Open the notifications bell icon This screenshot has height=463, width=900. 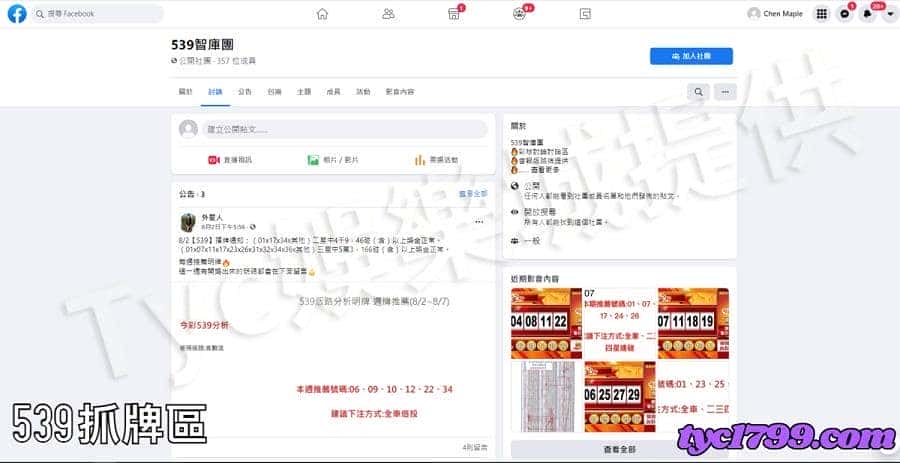(868, 14)
